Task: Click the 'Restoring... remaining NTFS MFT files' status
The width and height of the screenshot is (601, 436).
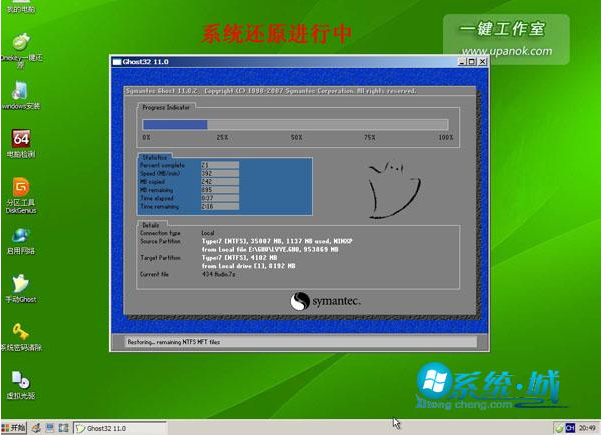Action: coord(174,342)
